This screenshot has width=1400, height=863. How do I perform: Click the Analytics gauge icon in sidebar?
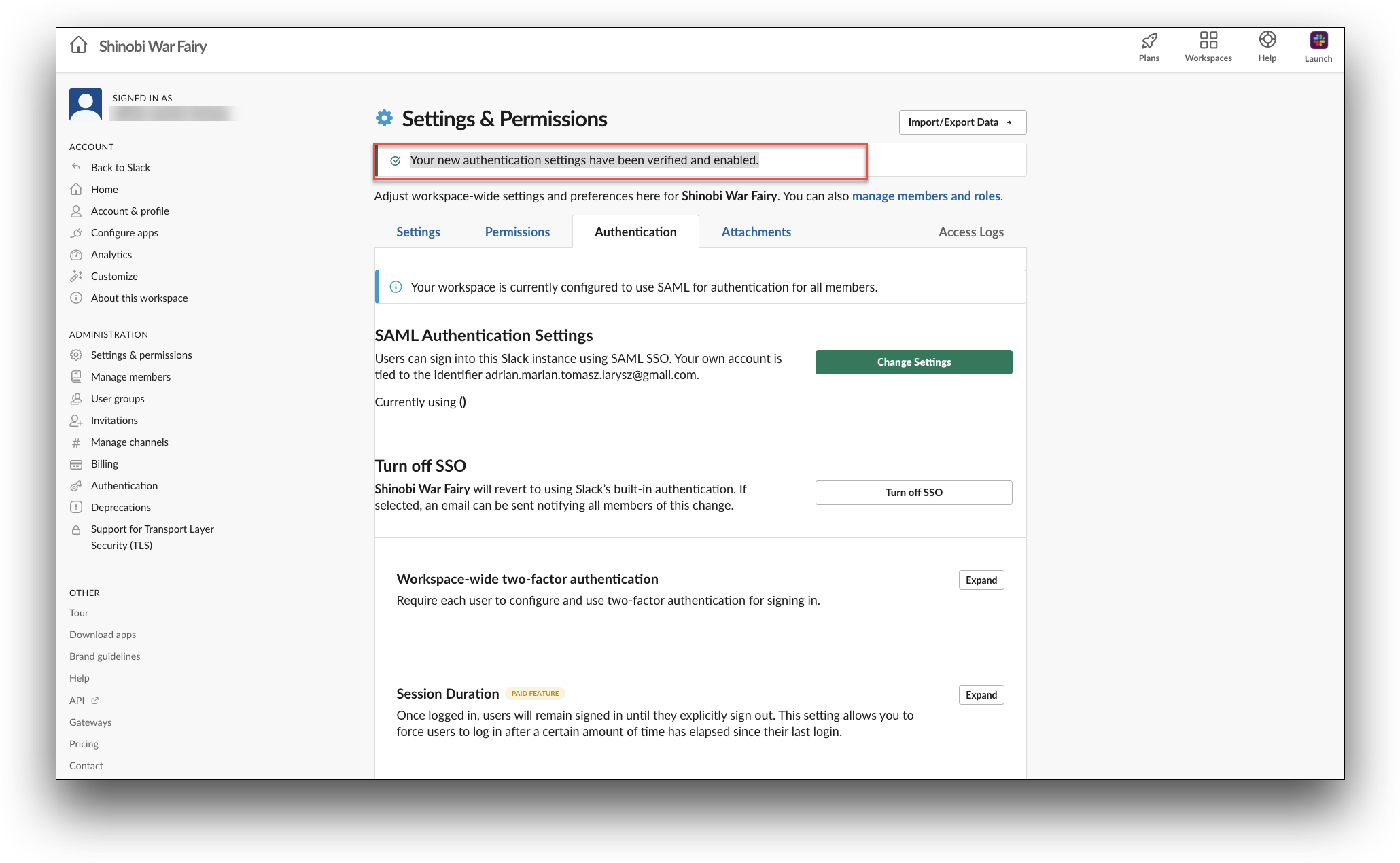tap(76, 255)
